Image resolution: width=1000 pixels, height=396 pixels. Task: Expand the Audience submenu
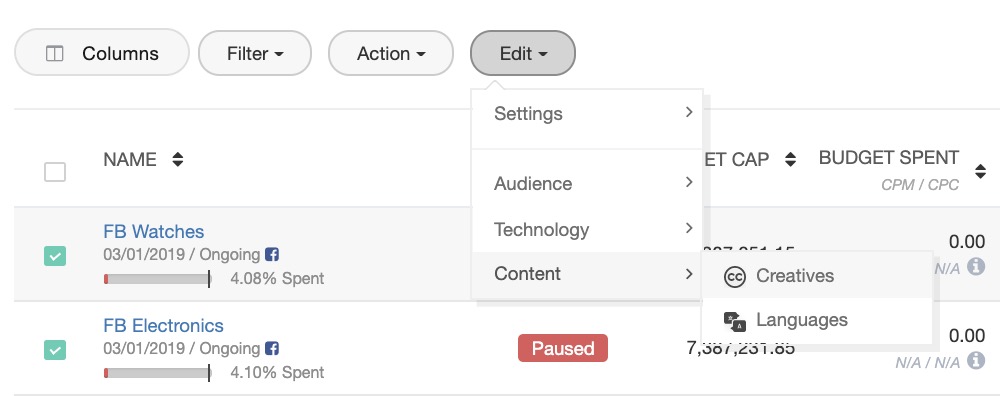[x=587, y=184]
